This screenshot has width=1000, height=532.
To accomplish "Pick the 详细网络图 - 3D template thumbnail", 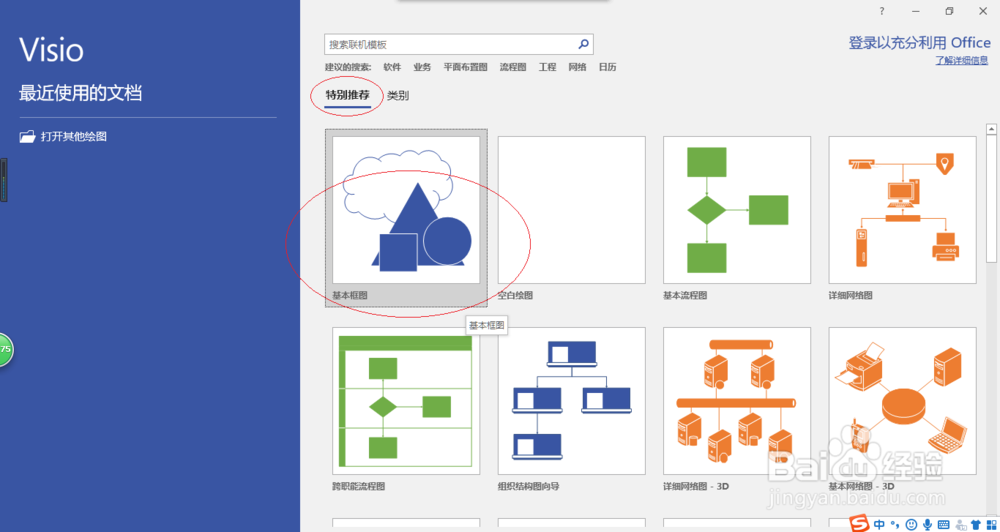I will tap(737, 401).
